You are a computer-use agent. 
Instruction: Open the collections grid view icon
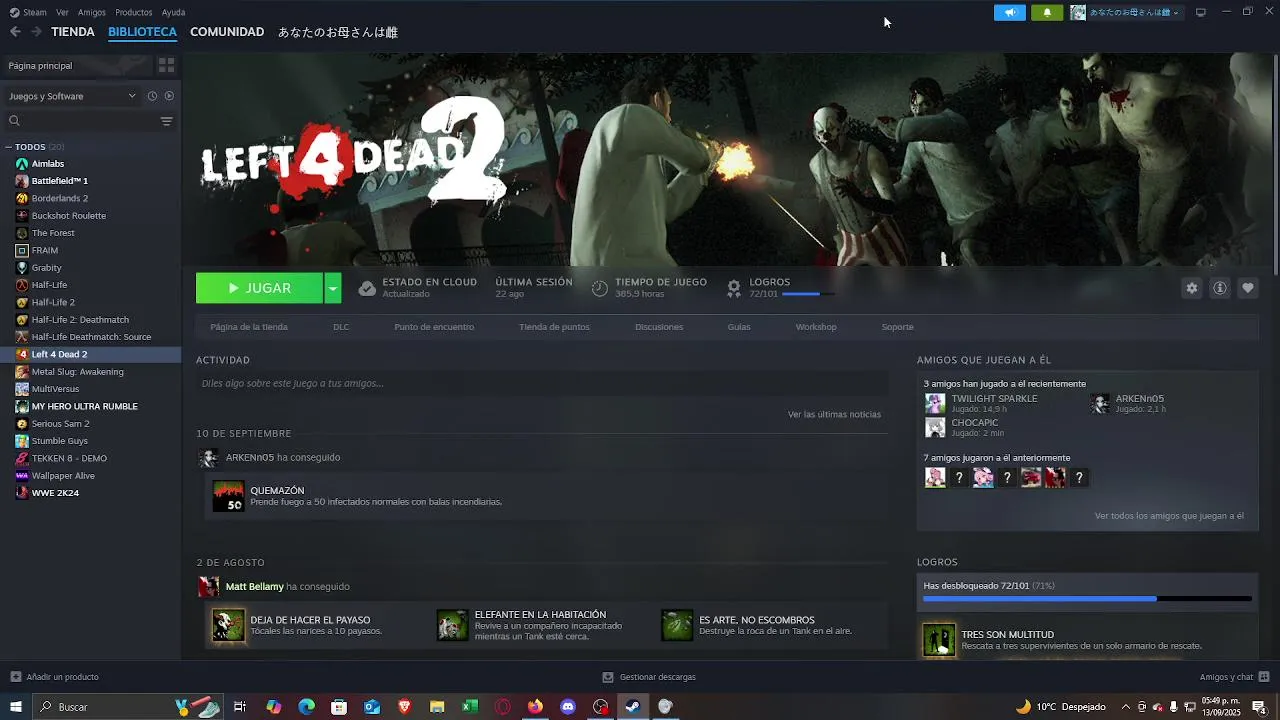point(166,65)
